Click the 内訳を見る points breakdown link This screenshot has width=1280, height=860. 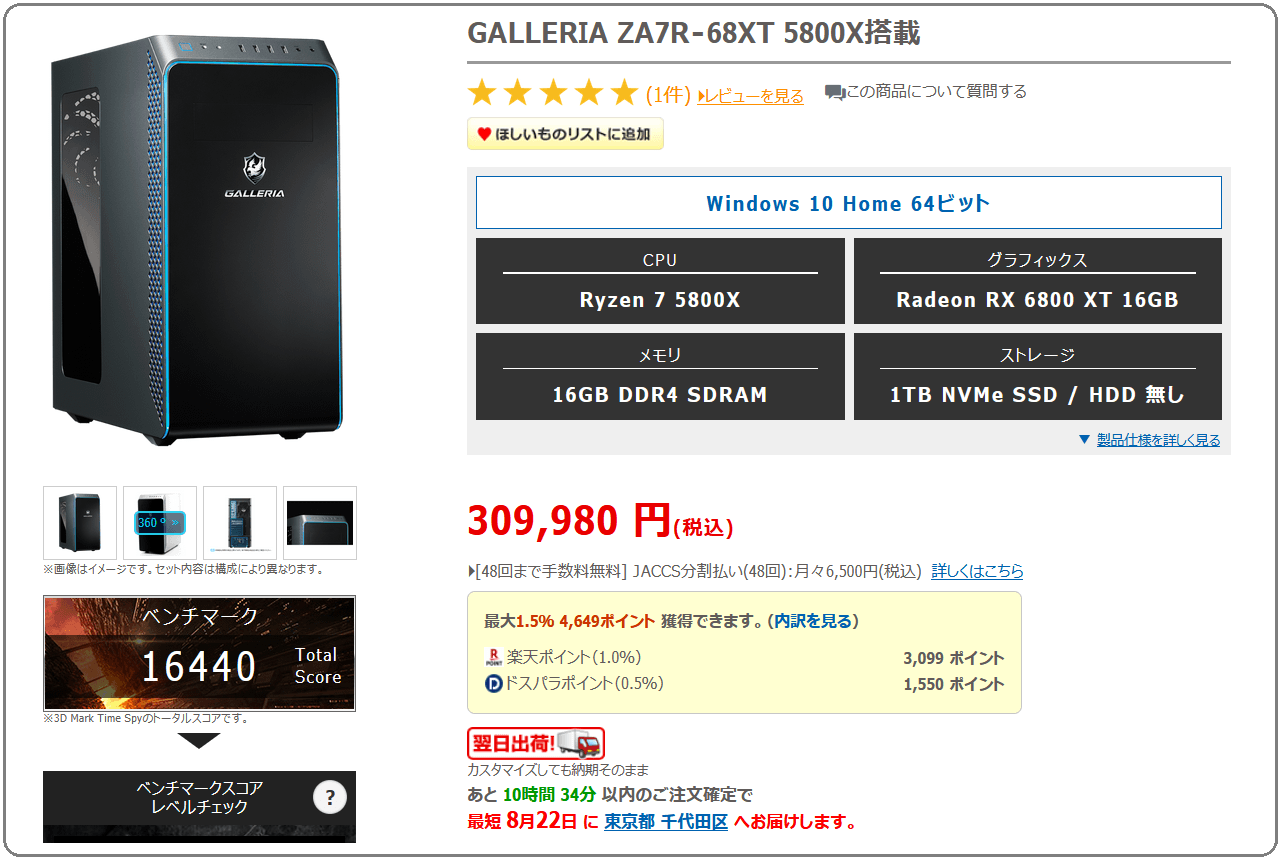(812, 621)
